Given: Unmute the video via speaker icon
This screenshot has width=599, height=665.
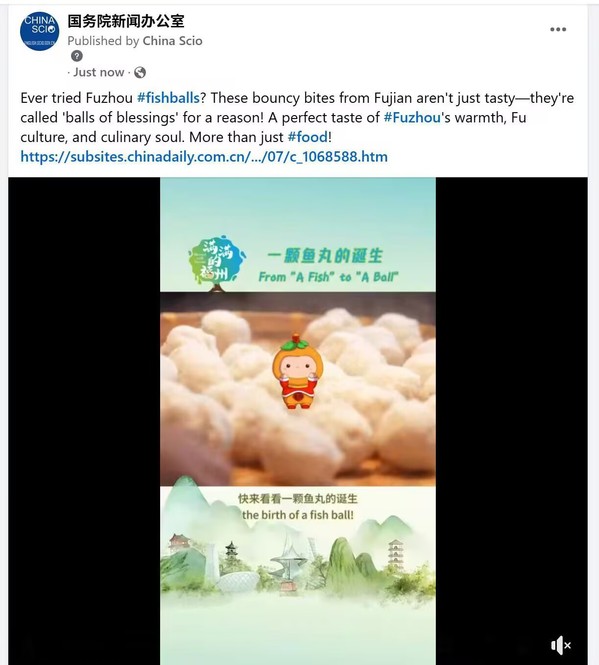Looking at the screenshot, I should tap(561, 645).
